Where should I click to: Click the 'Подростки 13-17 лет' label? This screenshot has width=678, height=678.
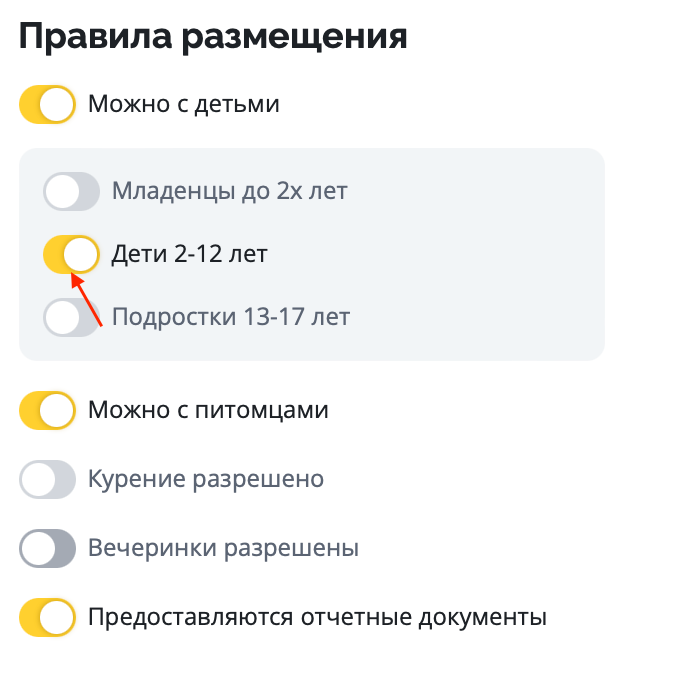click(x=231, y=318)
